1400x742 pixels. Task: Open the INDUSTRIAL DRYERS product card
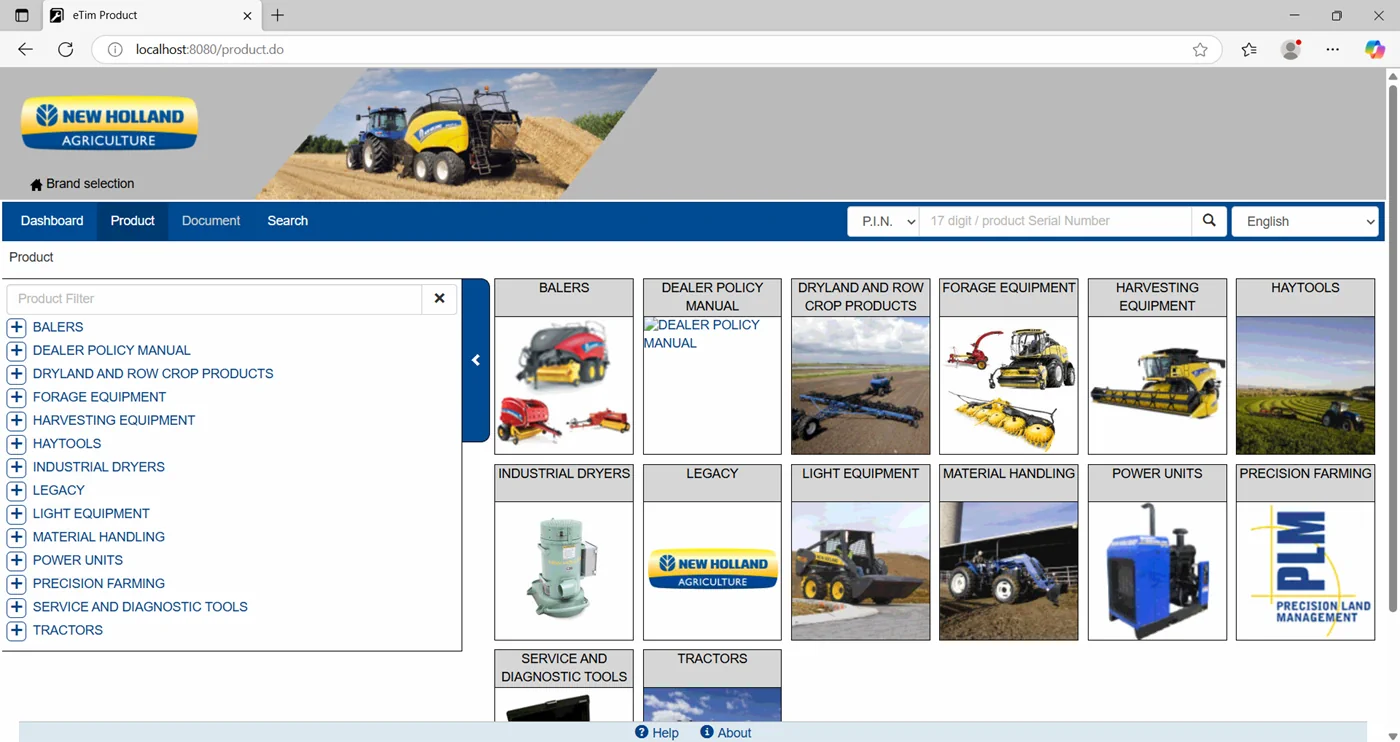click(x=564, y=552)
